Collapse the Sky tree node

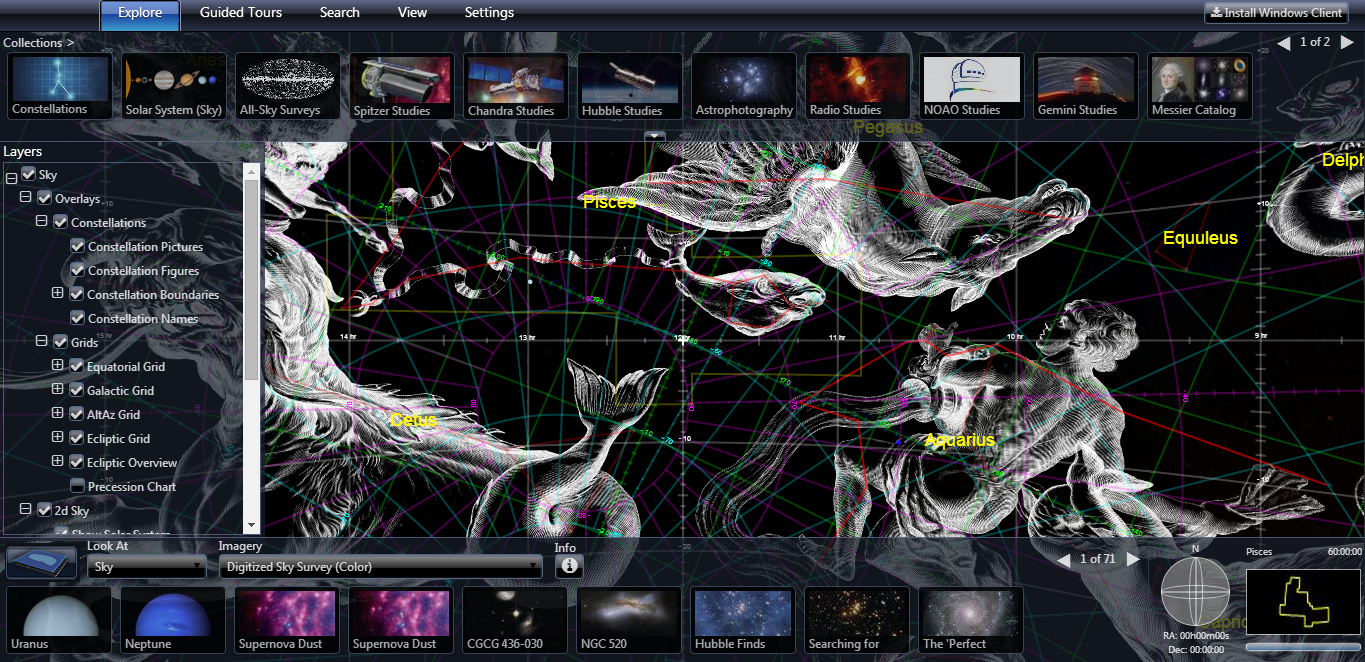click(x=11, y=178)
